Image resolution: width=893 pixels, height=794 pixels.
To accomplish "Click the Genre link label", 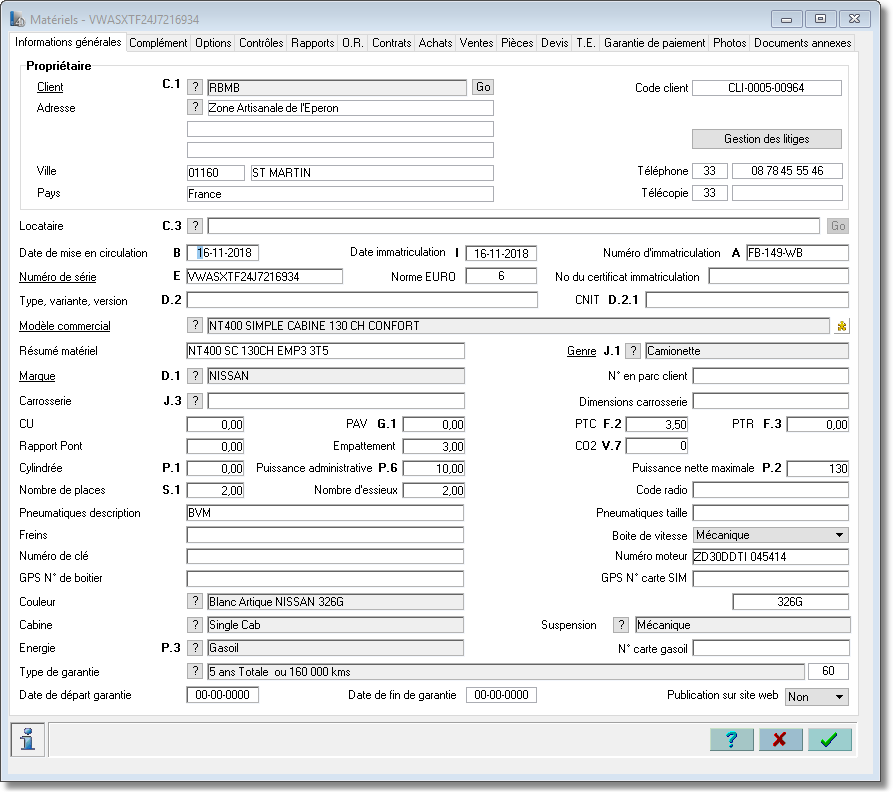I will click(581, 351).
